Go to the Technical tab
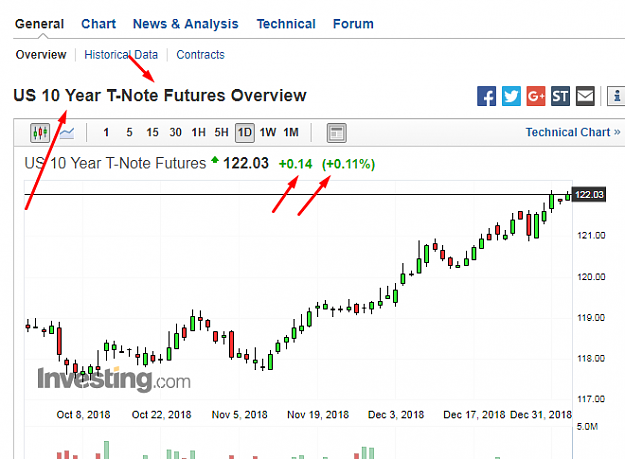Viewport: 625px width, 459px height. point(286,24)
